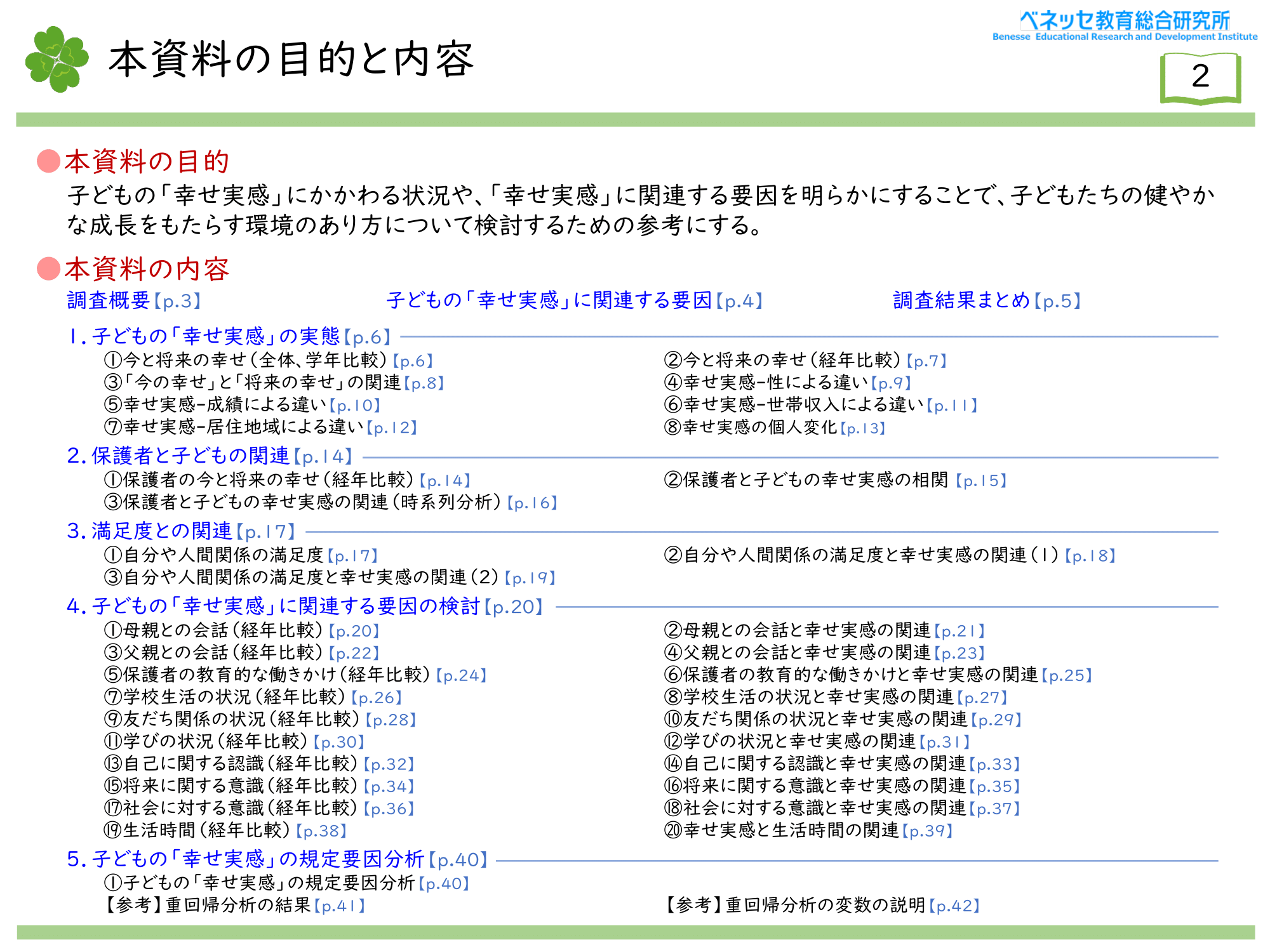
Task: Click the book-shaped page number 2 icon
Action: click(x=1200, y=77)
